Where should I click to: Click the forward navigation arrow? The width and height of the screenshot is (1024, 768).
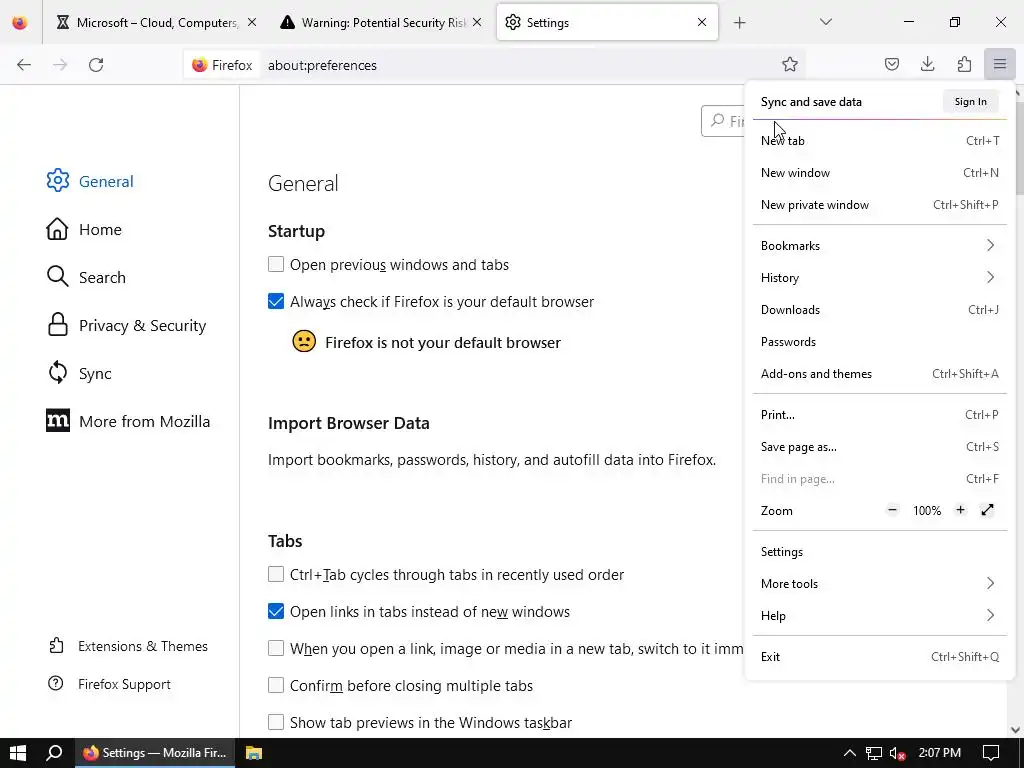tap(60, 65)
